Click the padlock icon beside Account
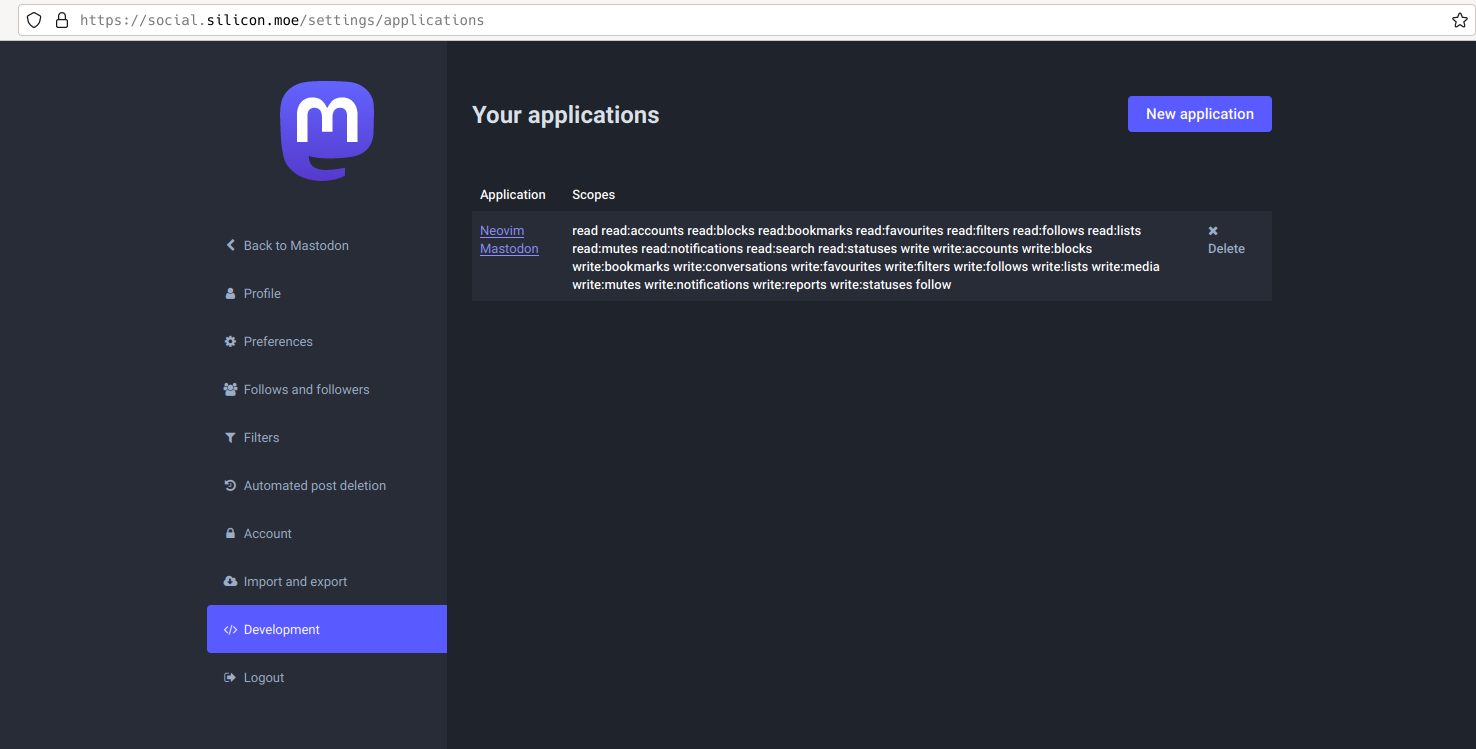The image size is (1476, 749). 230,533
